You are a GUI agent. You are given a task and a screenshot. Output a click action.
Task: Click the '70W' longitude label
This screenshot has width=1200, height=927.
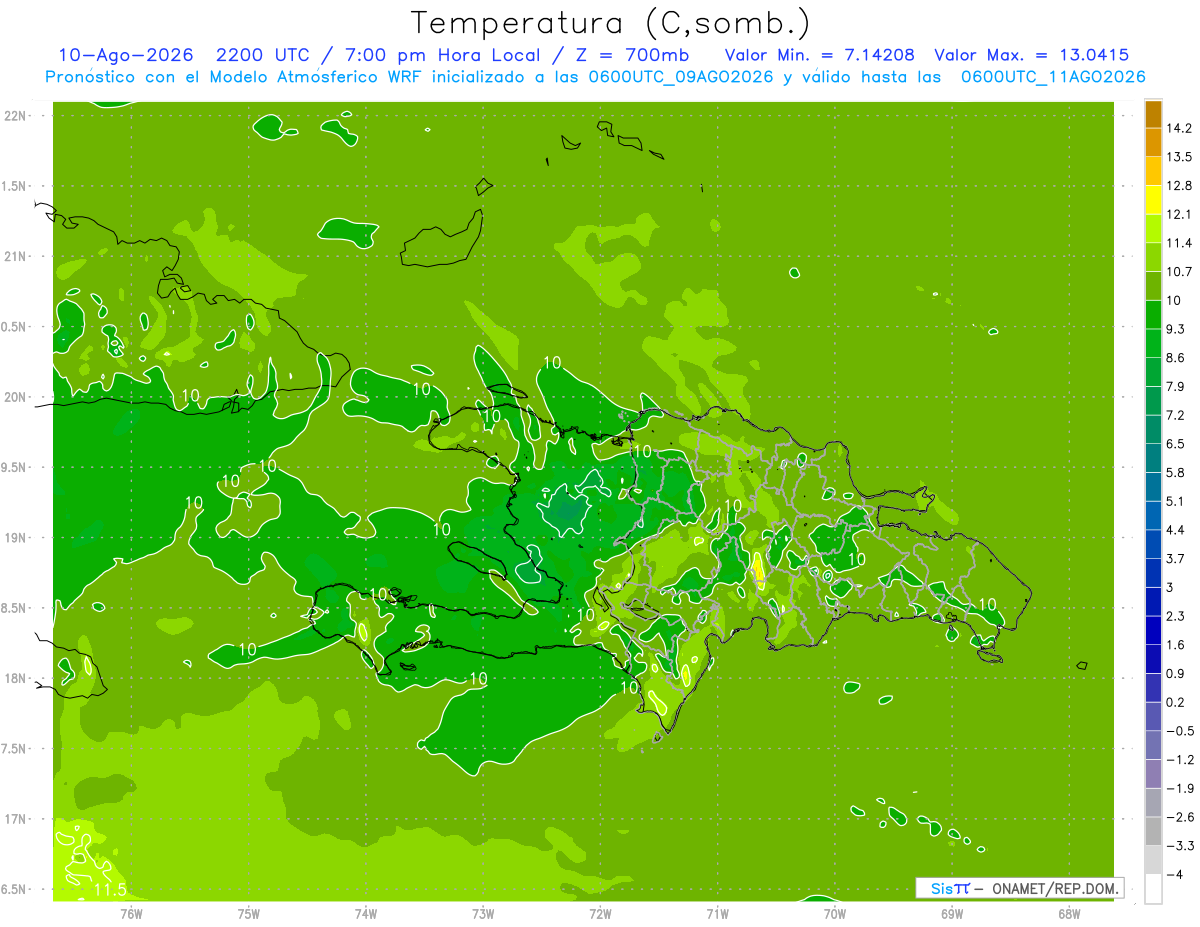835,914
